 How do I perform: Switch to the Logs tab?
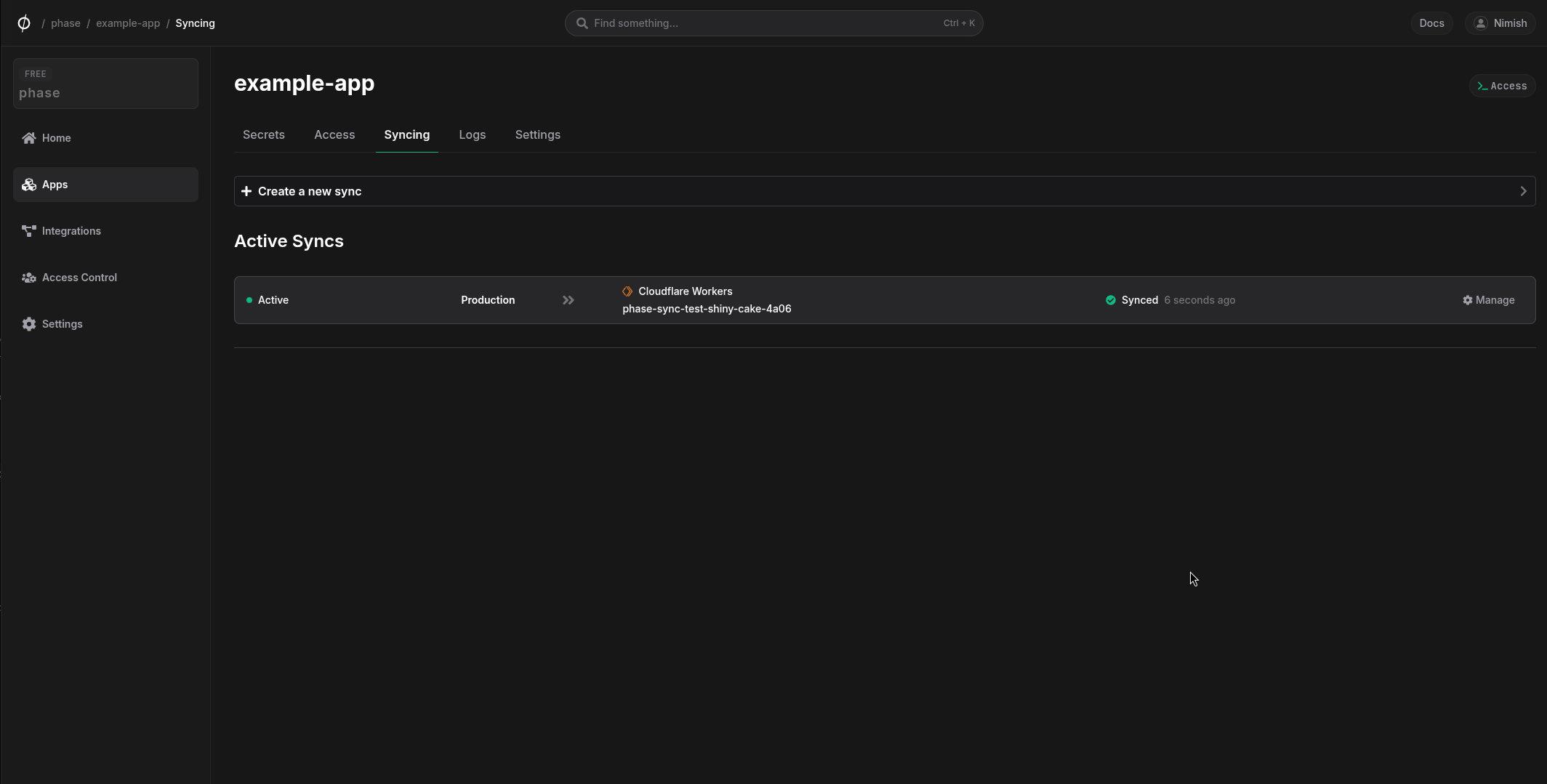(x=472, y=135)
